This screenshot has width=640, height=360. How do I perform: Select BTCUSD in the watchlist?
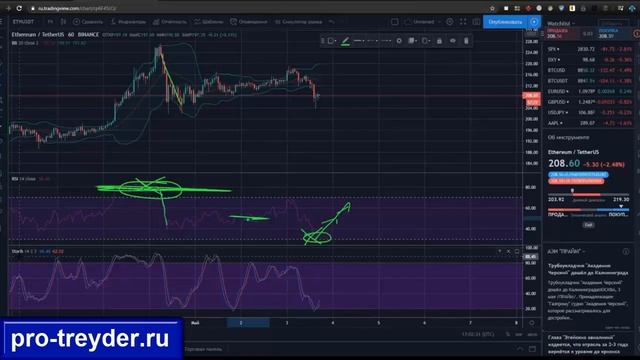click(x=589, y=70)
